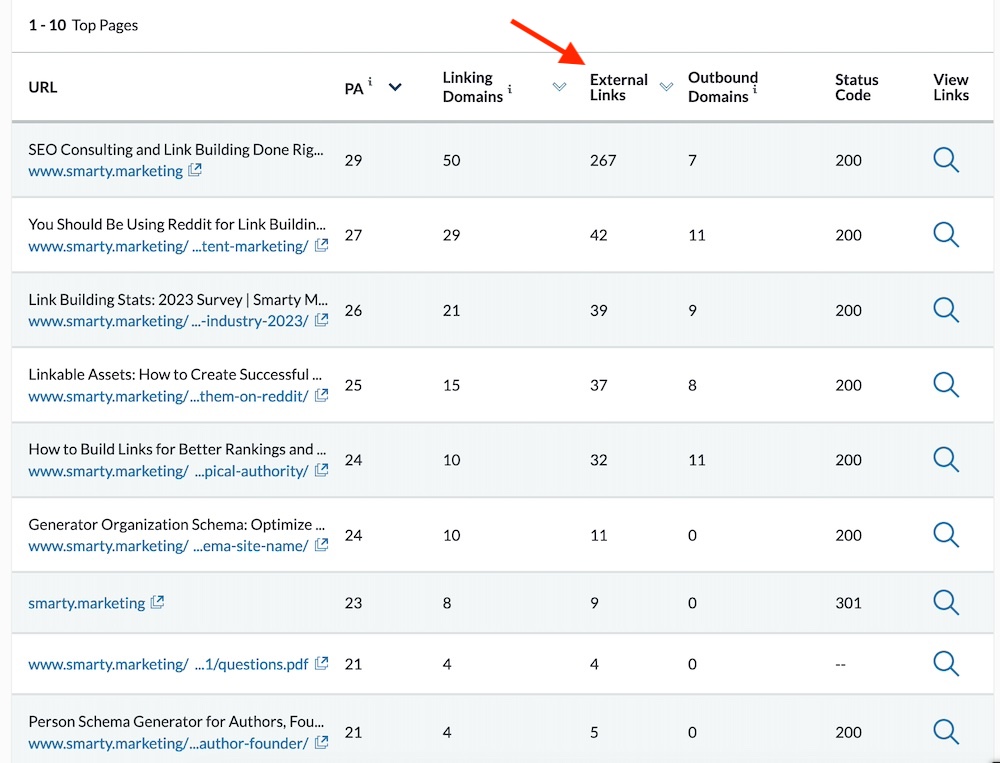Open external link icon beside smarty.marketing
Viewport: 1000px width, 763px height.
tap(157, 603)
